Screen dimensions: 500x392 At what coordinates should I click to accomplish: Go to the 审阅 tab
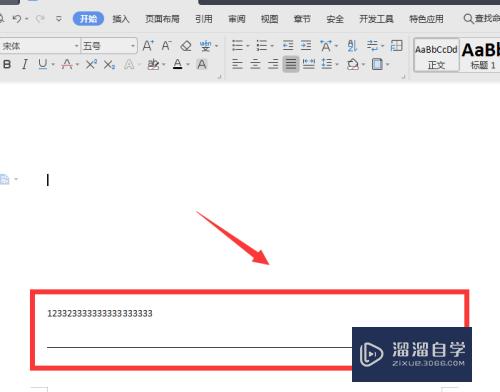point(236,19)
